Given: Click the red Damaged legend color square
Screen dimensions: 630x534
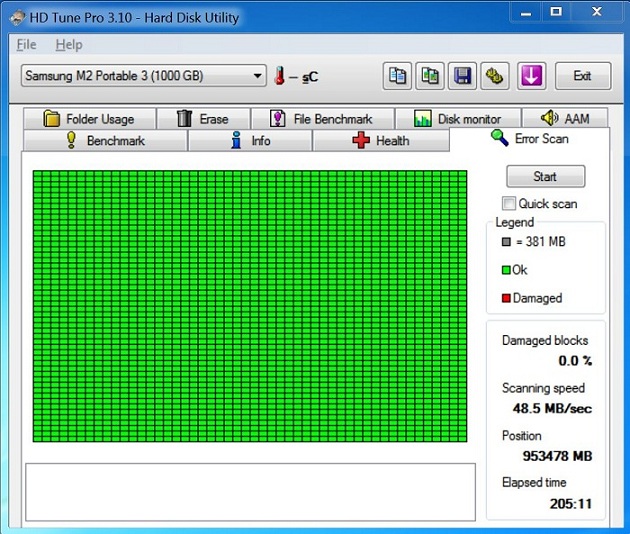Looking at the screenshot, I should tap(507, 298).
